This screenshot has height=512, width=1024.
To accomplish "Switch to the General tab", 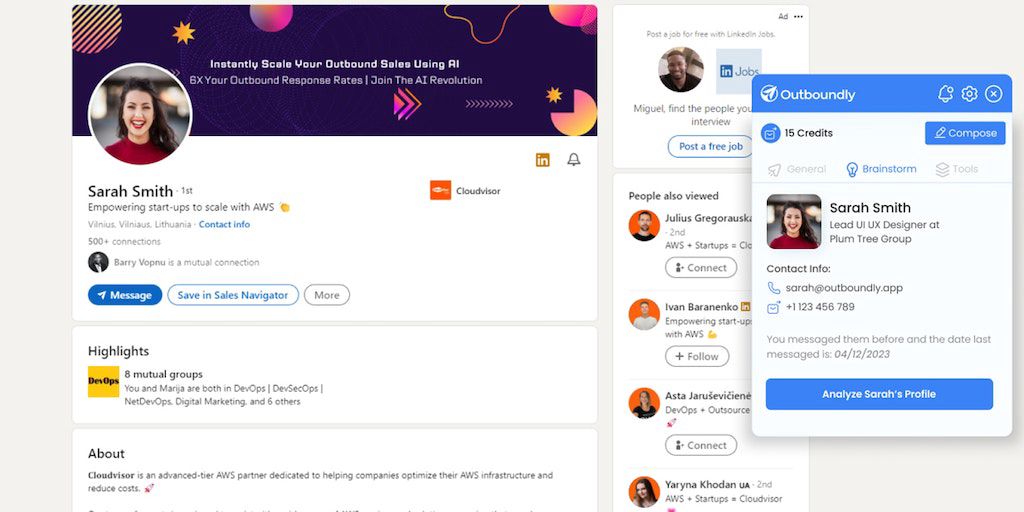I will click(797, 169).
